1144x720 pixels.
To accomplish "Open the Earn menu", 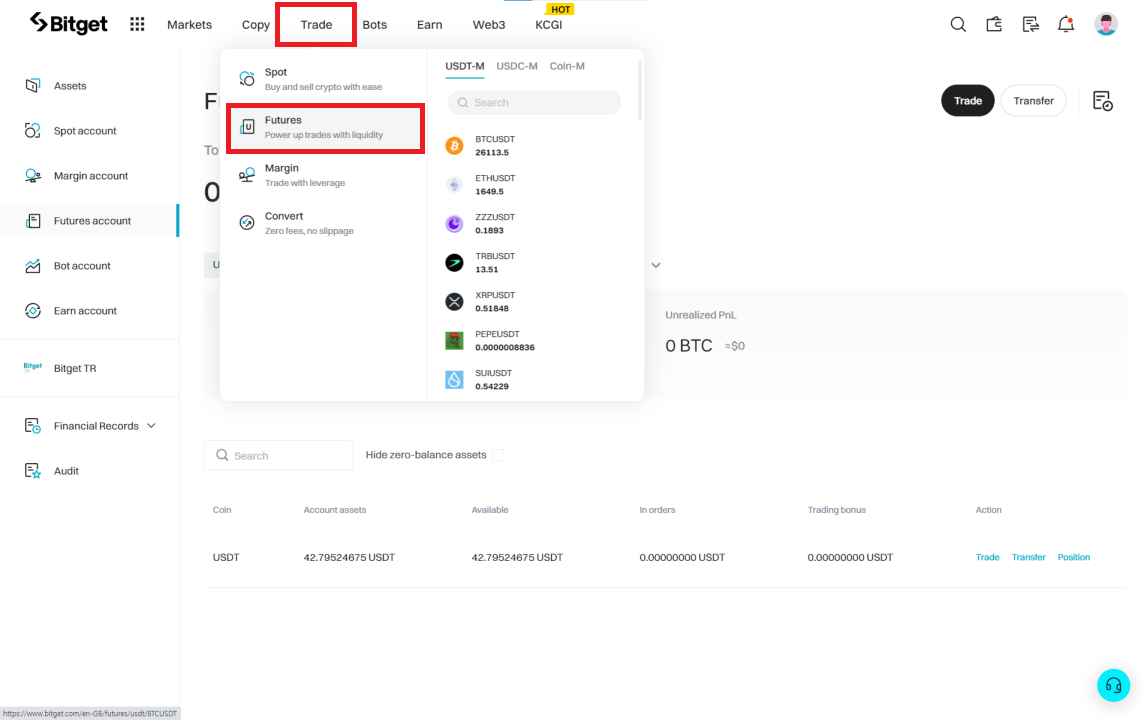I will click(x=429, y=25).
